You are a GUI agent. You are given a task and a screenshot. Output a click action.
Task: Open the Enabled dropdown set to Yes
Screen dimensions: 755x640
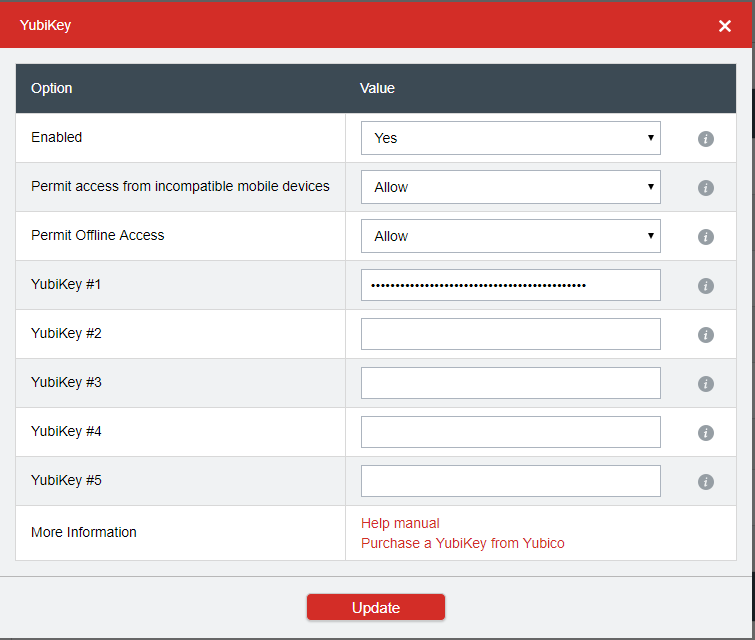(510, 138)
